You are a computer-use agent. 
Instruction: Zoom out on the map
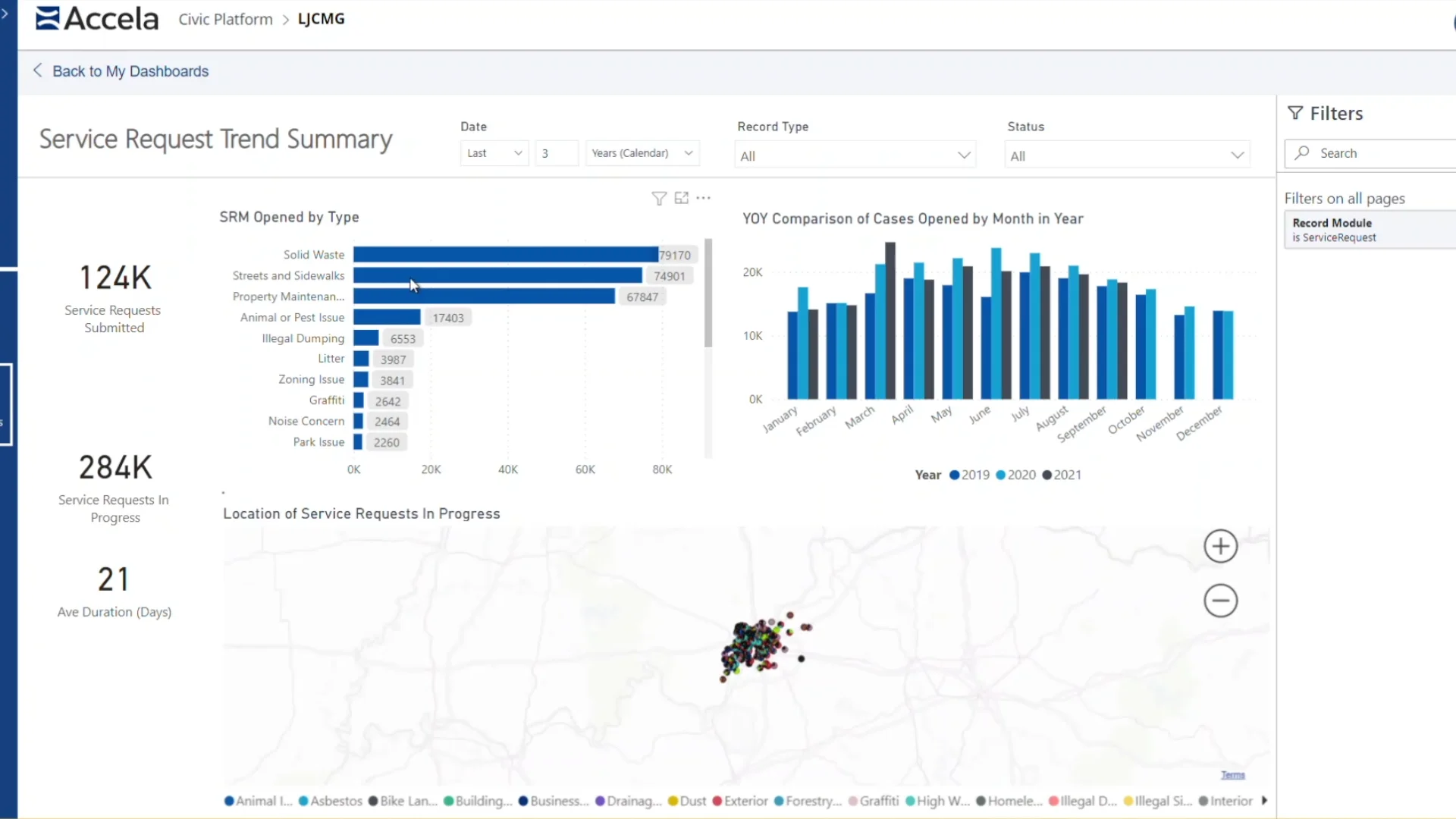(x=1221, y=601)
